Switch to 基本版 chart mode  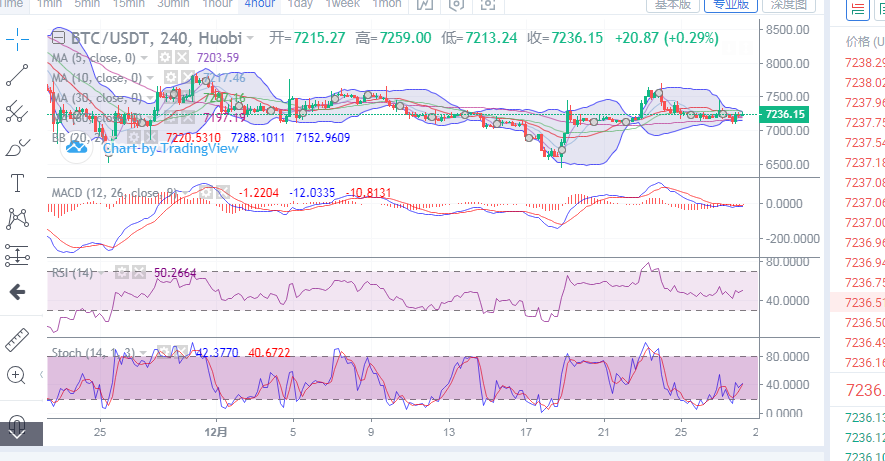point(673,5)
